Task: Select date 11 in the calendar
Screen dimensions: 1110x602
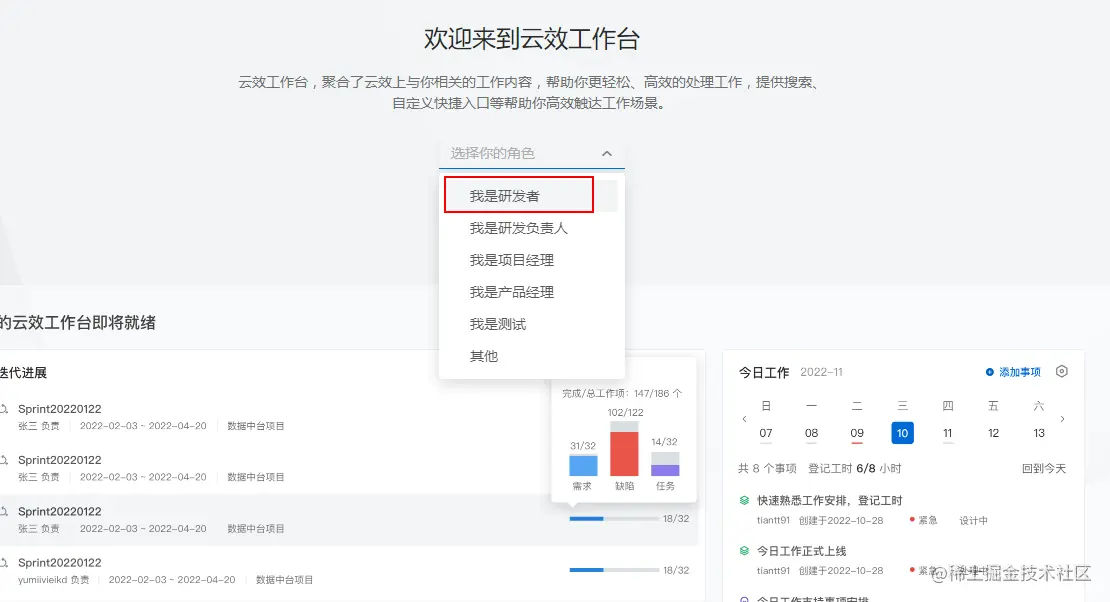Action: tap(948, 433)
